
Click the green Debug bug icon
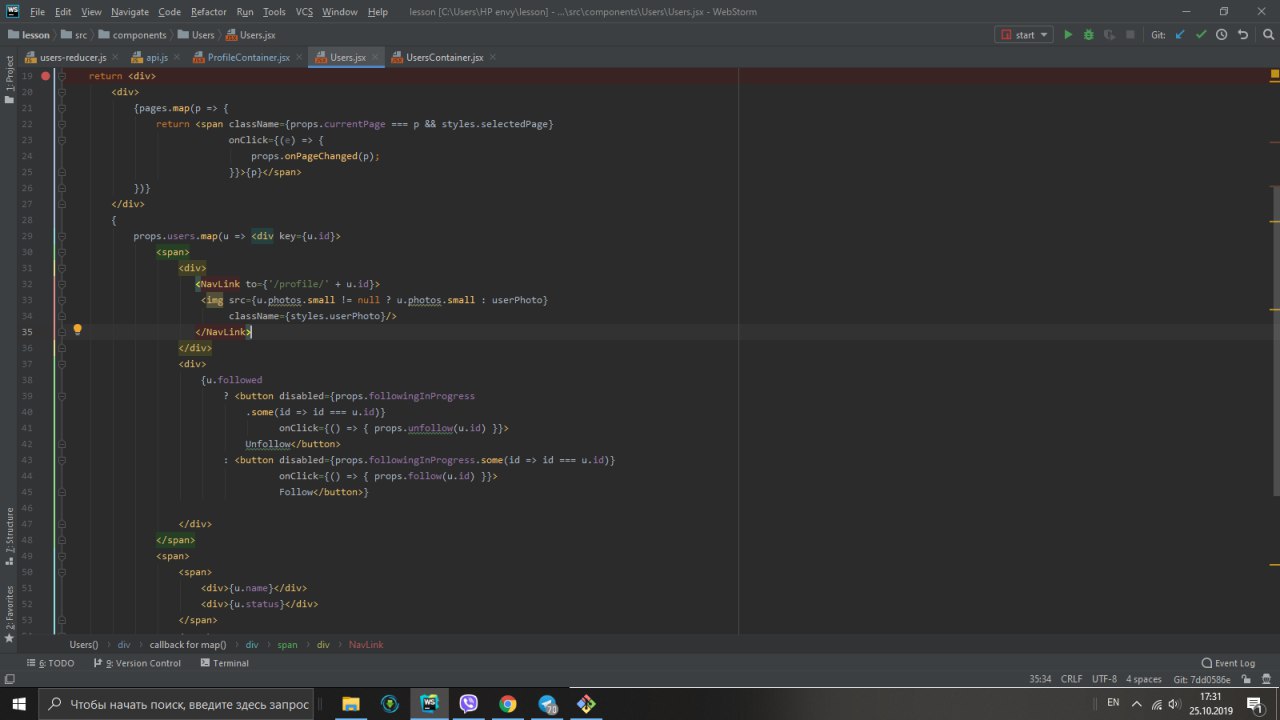coord(1089,35)
